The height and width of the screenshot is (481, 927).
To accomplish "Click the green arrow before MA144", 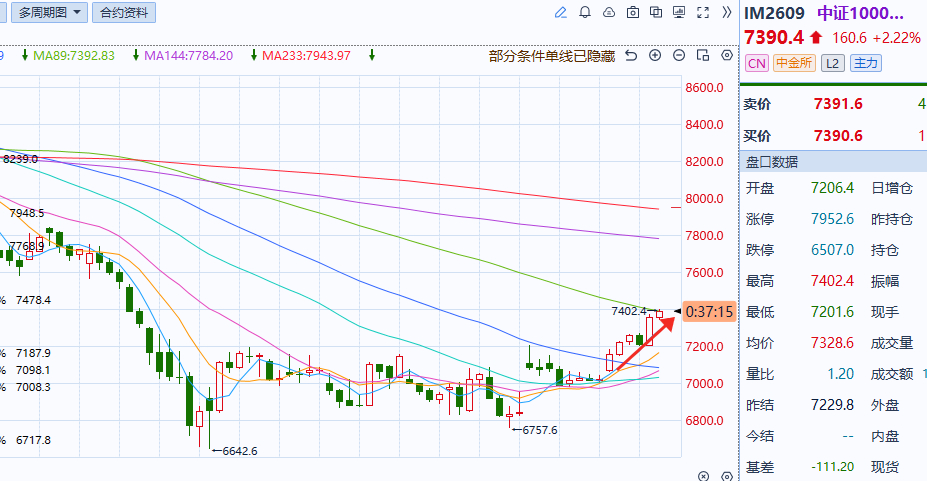I will [136, 56].
